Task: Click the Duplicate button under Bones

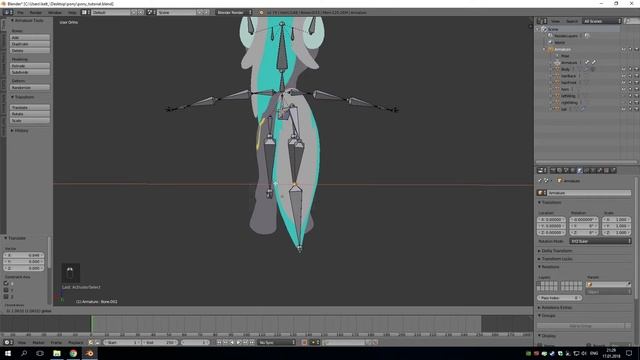Action: pos(30,44)
